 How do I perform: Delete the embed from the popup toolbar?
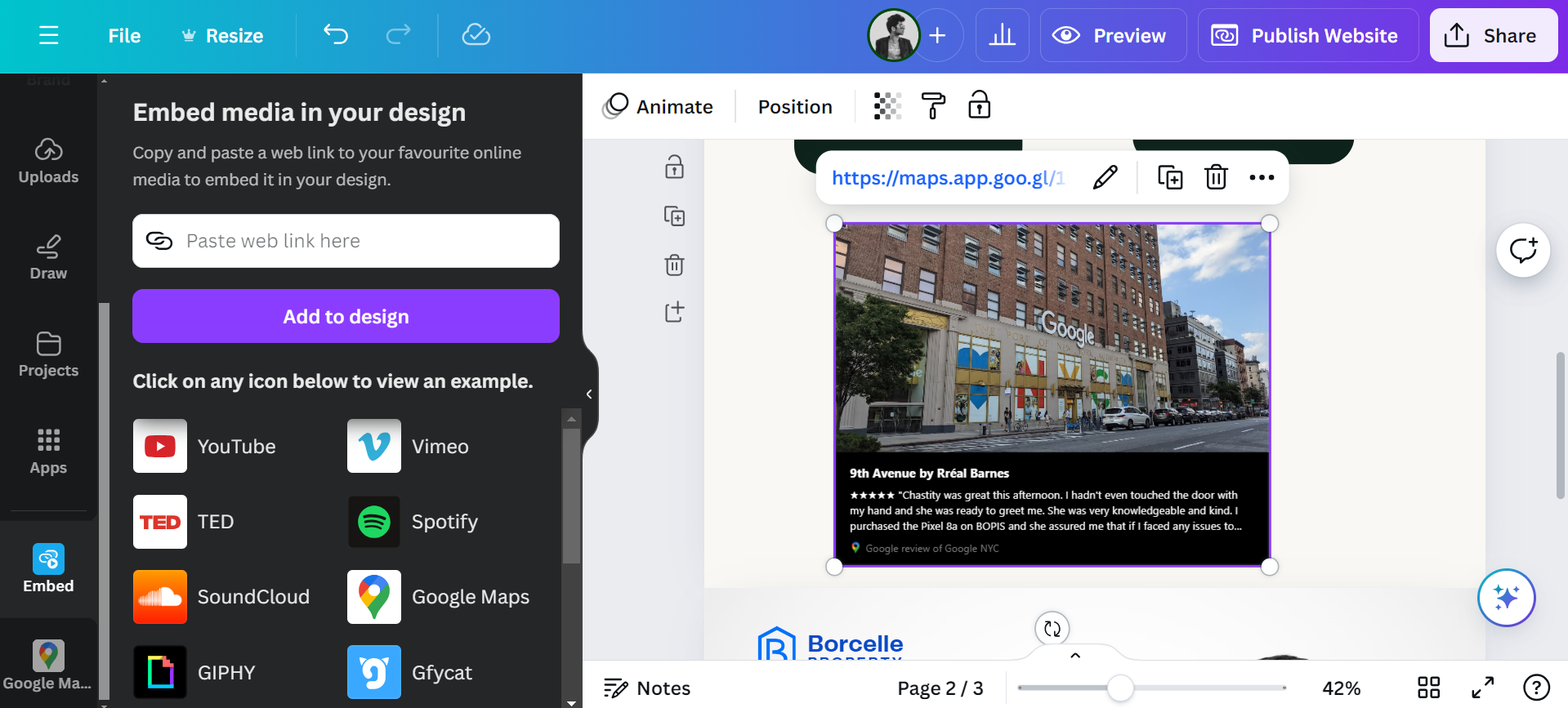pyautogui.click(x=1216, y=177)
